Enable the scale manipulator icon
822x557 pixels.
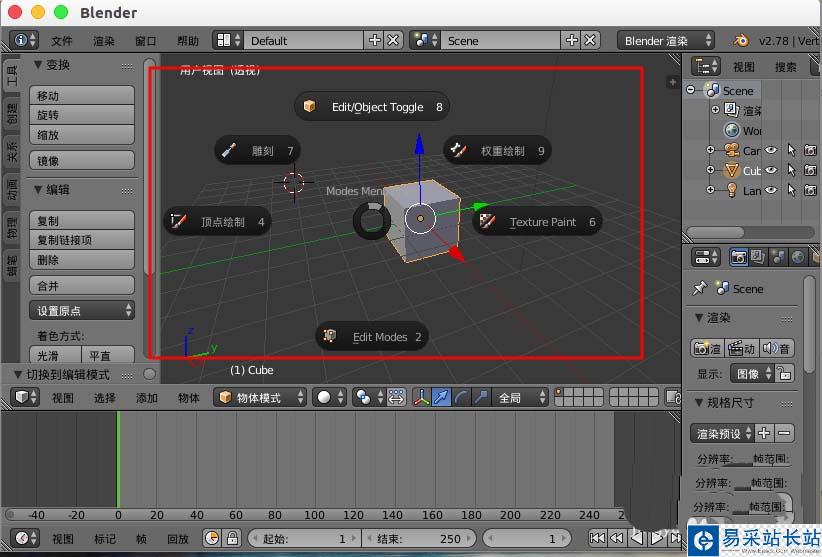(x=481, y=397)
